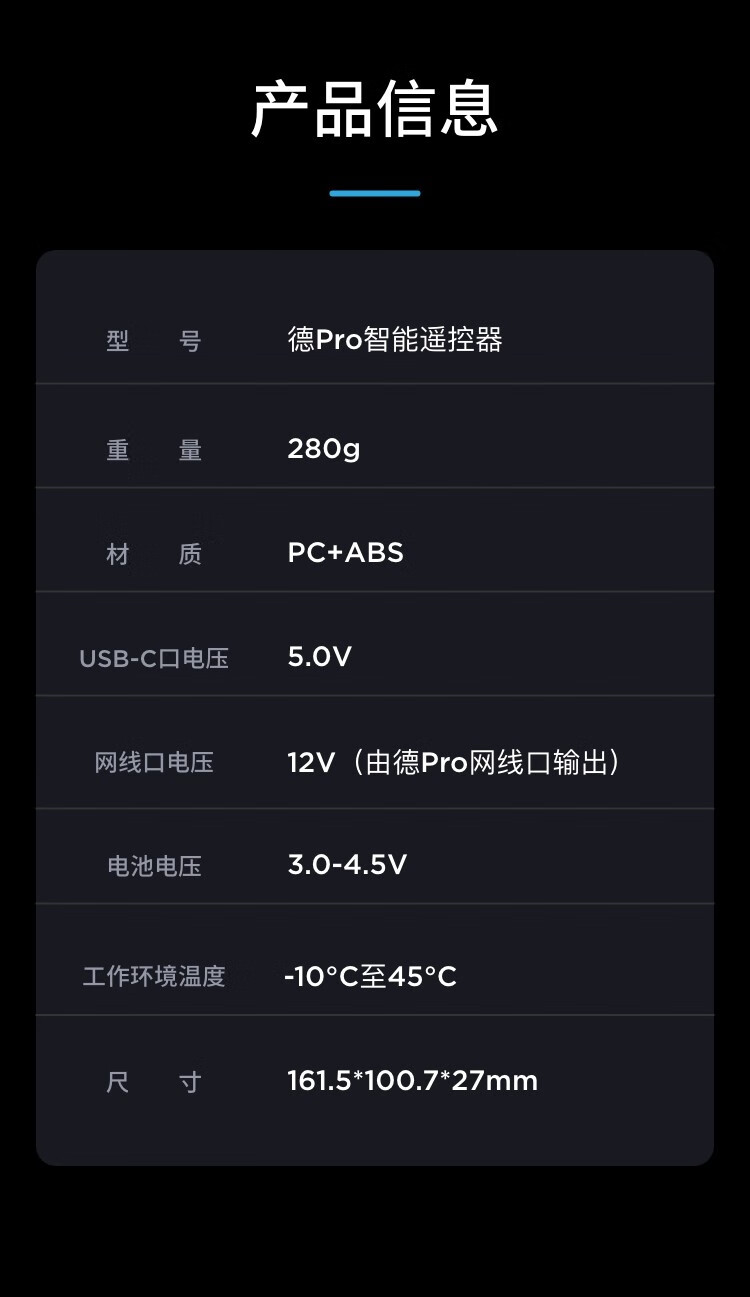Screen dimensions: 750x1297
Task: Select the 5.0V voltage value
Action: (x=319, y=657)
